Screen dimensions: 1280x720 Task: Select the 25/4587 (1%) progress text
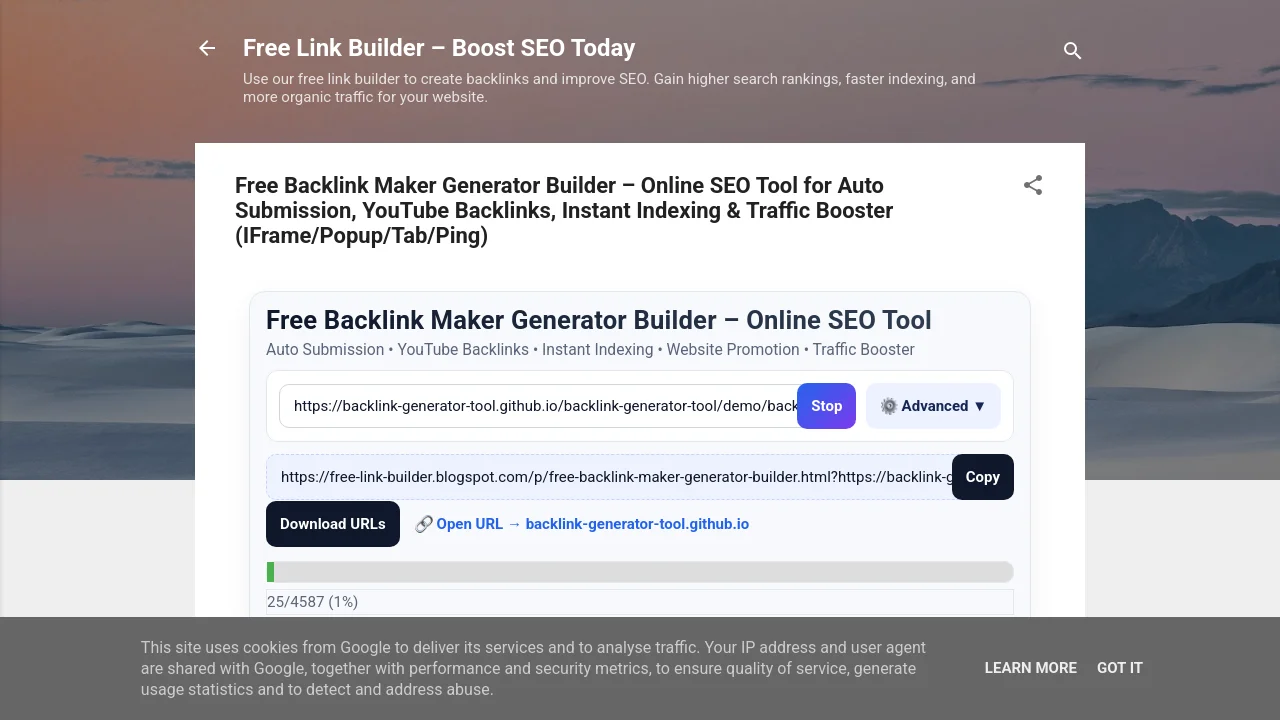(312, 602)
